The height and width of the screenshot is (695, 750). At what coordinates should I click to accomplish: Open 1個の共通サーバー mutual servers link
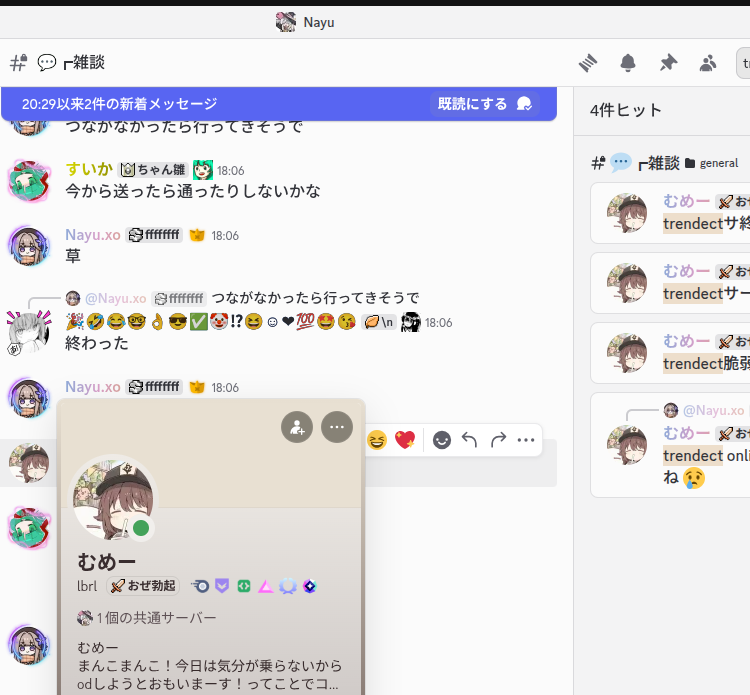[x=156, y=618]
